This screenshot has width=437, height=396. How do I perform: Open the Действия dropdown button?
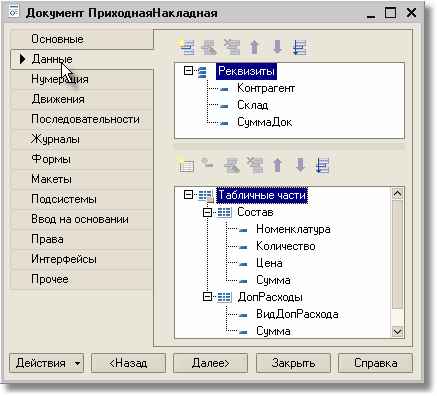click(x=46, y=363)
